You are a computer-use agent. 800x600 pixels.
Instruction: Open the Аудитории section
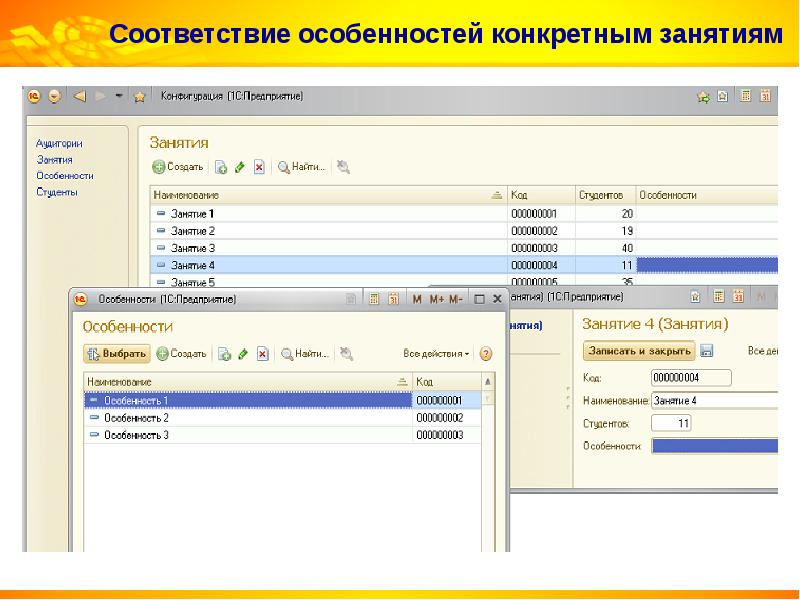coord(59,144)
